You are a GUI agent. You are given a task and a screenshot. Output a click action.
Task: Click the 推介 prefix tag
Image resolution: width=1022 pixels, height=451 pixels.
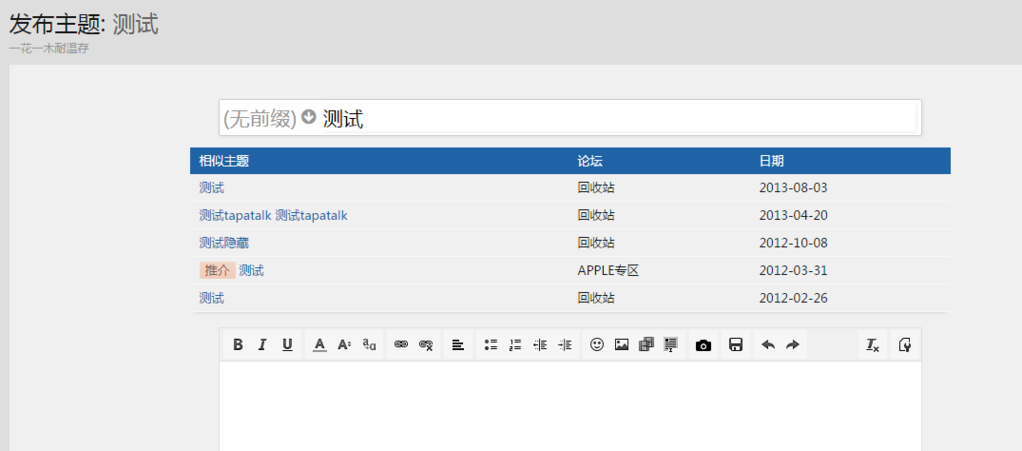[217, 270]
